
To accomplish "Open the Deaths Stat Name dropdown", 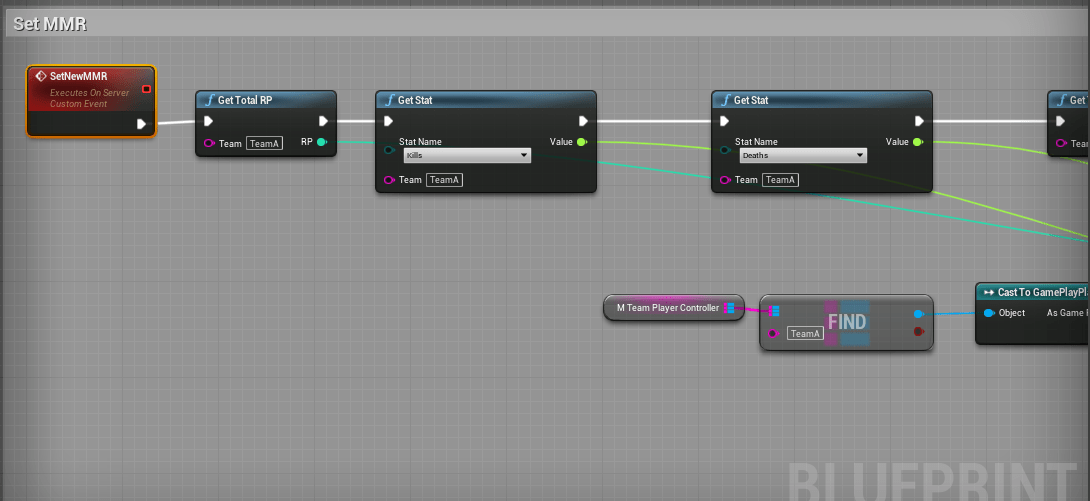I will (x=803, y=156).
